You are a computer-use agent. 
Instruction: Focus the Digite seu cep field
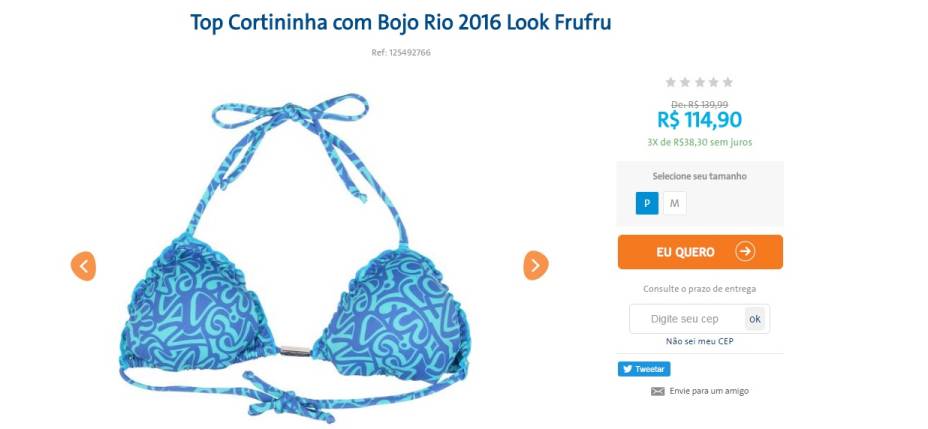coord(687,319)
